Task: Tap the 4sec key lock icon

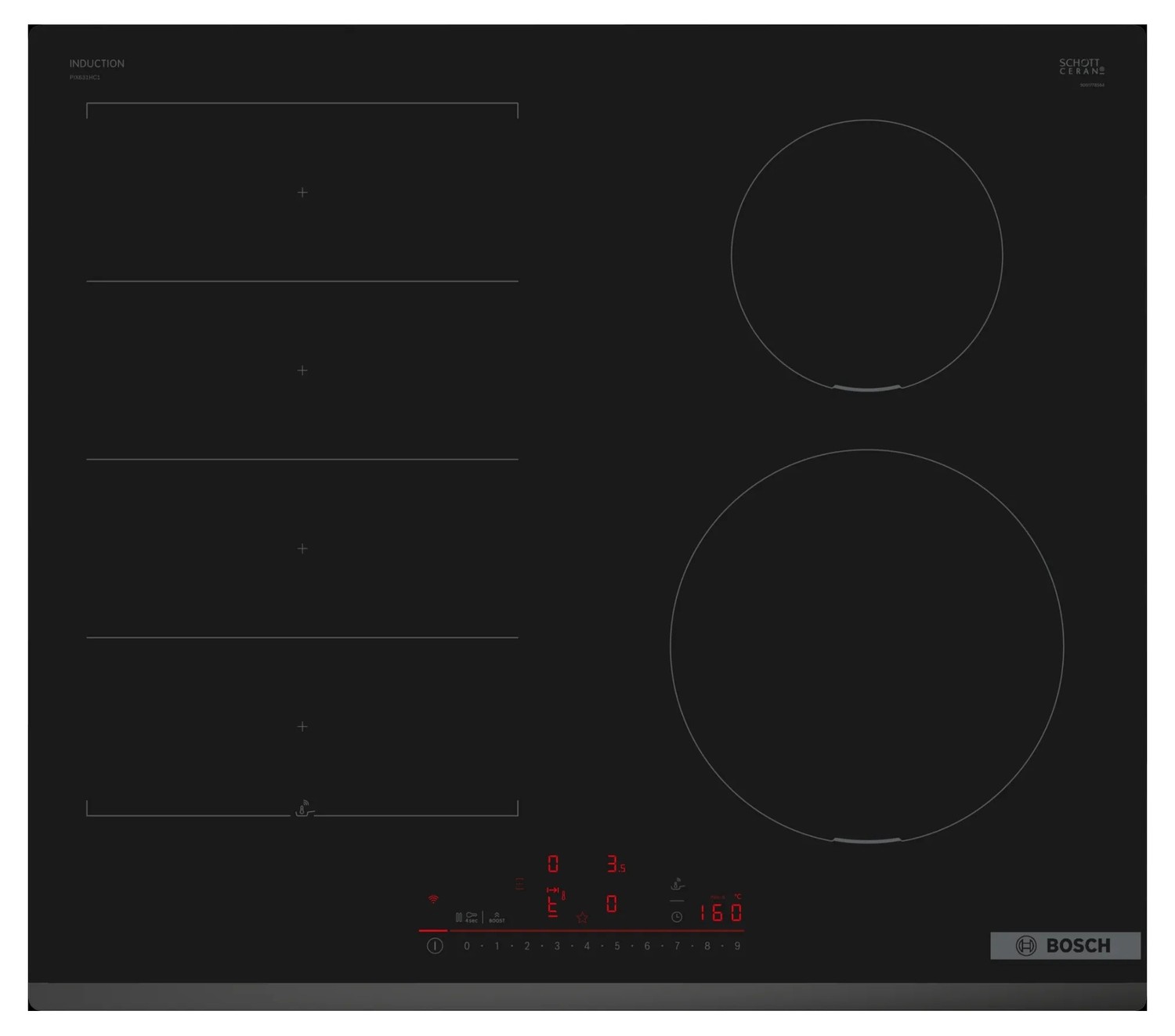Action: (x=471, y=917)
